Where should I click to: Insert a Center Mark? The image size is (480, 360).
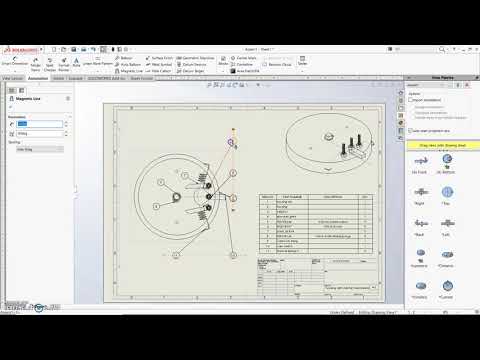coord(244,58)
